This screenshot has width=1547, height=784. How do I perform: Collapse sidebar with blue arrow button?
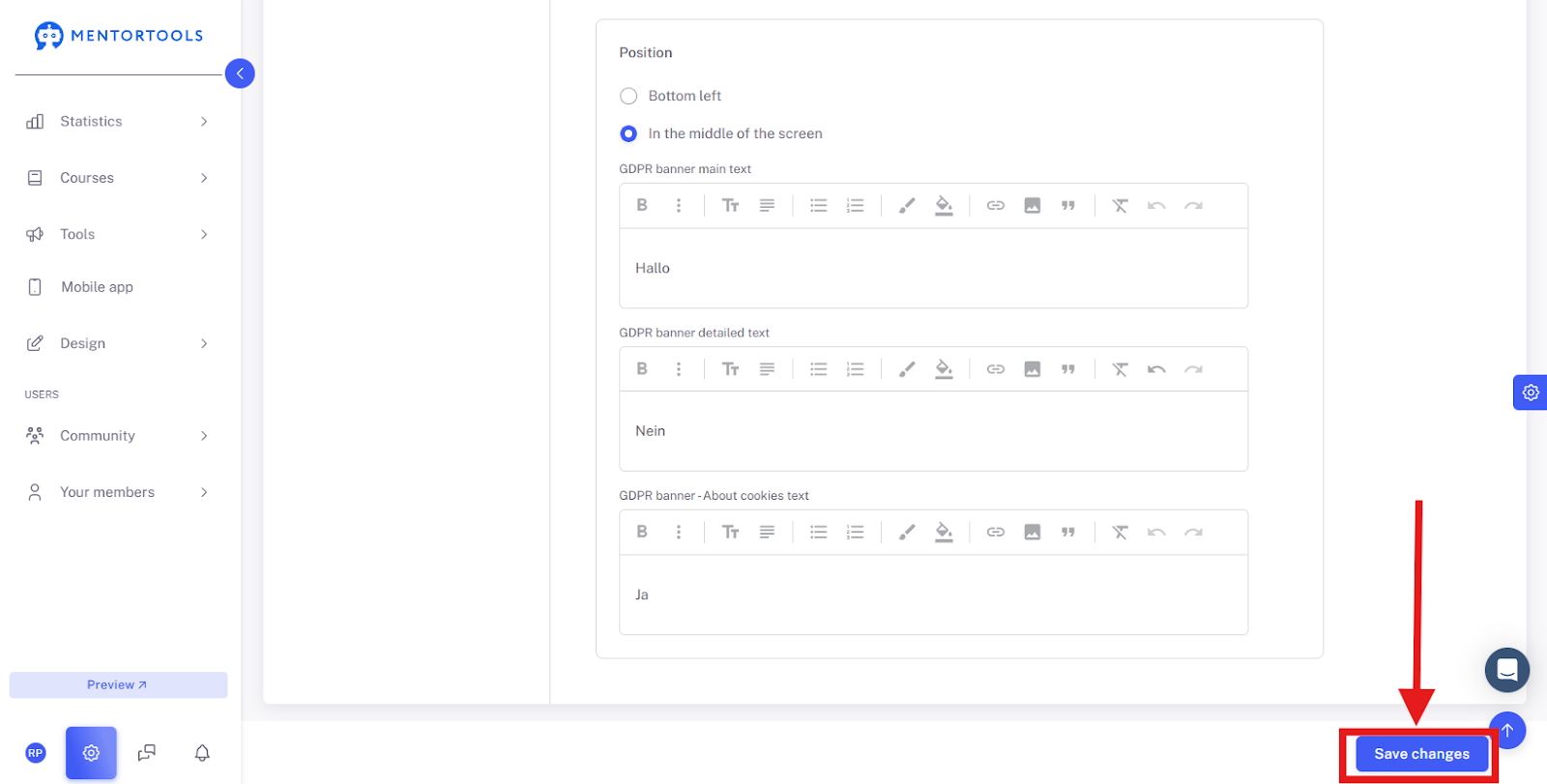click(240, 73)
